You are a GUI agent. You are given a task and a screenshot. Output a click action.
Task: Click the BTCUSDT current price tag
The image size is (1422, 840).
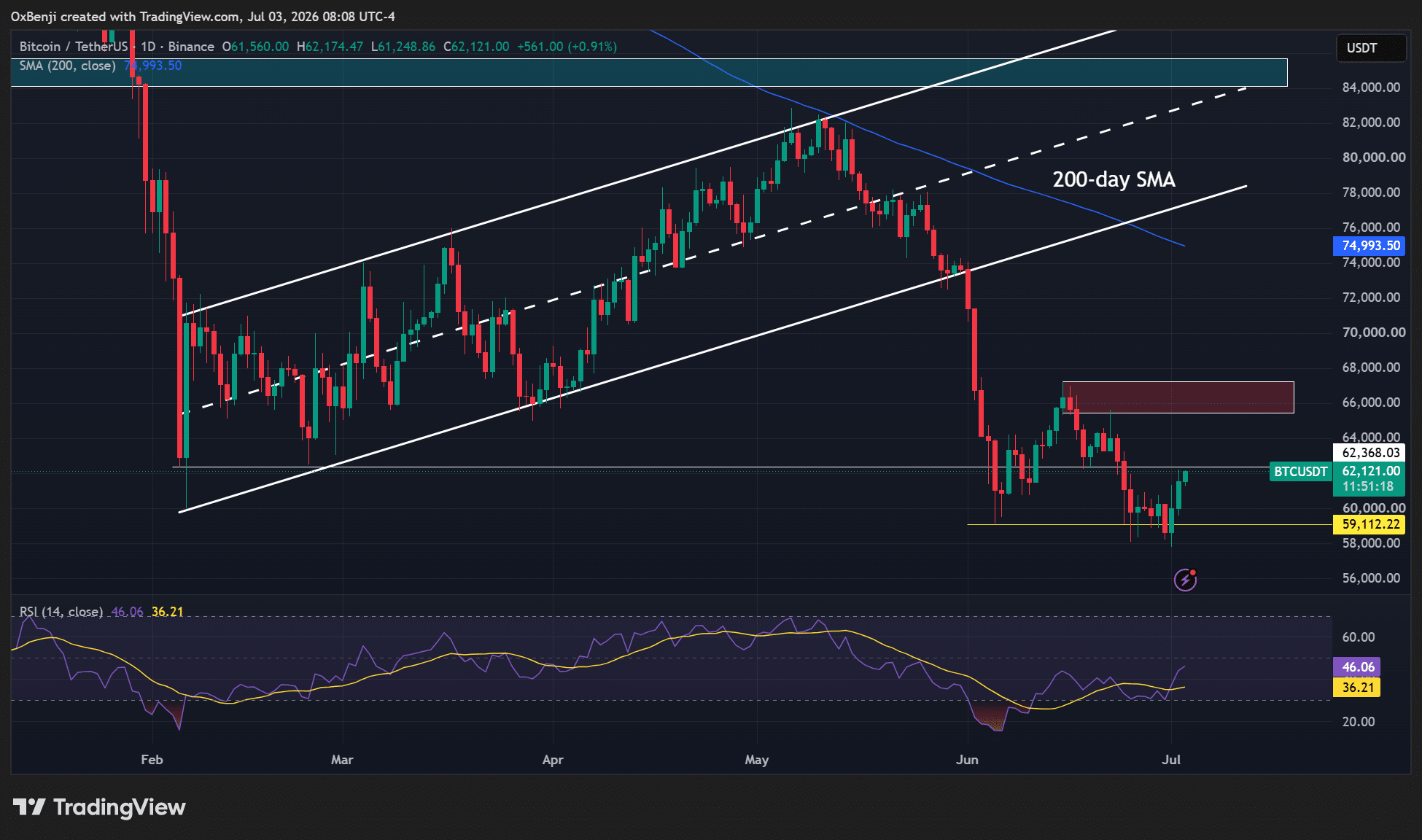(x=1300, y=472)
